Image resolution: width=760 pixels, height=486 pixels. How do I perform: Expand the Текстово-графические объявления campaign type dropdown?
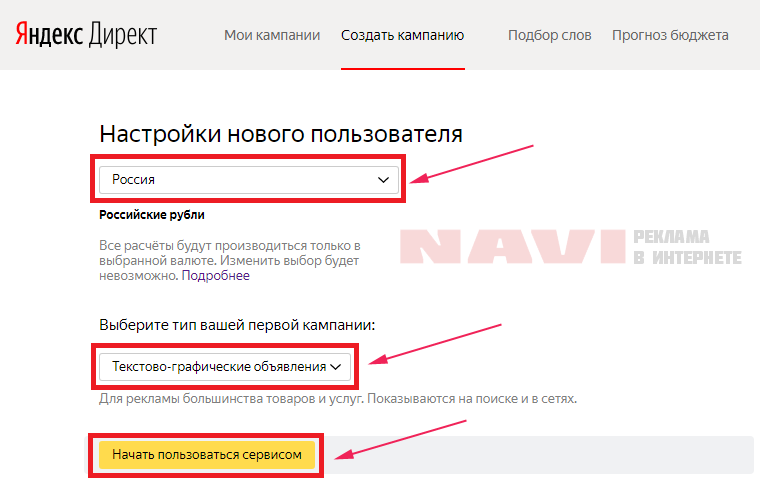tap(225, 367)
